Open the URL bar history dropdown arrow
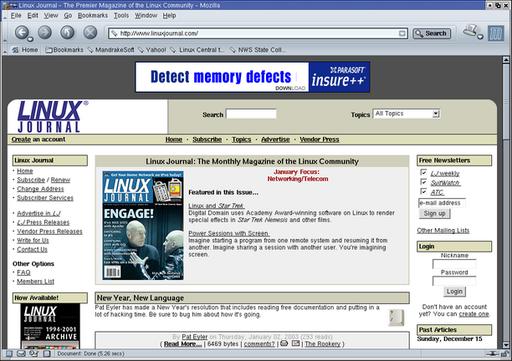The height and width of the screenshot is (361, 512). pyautogui.click(x=402, y=33)
